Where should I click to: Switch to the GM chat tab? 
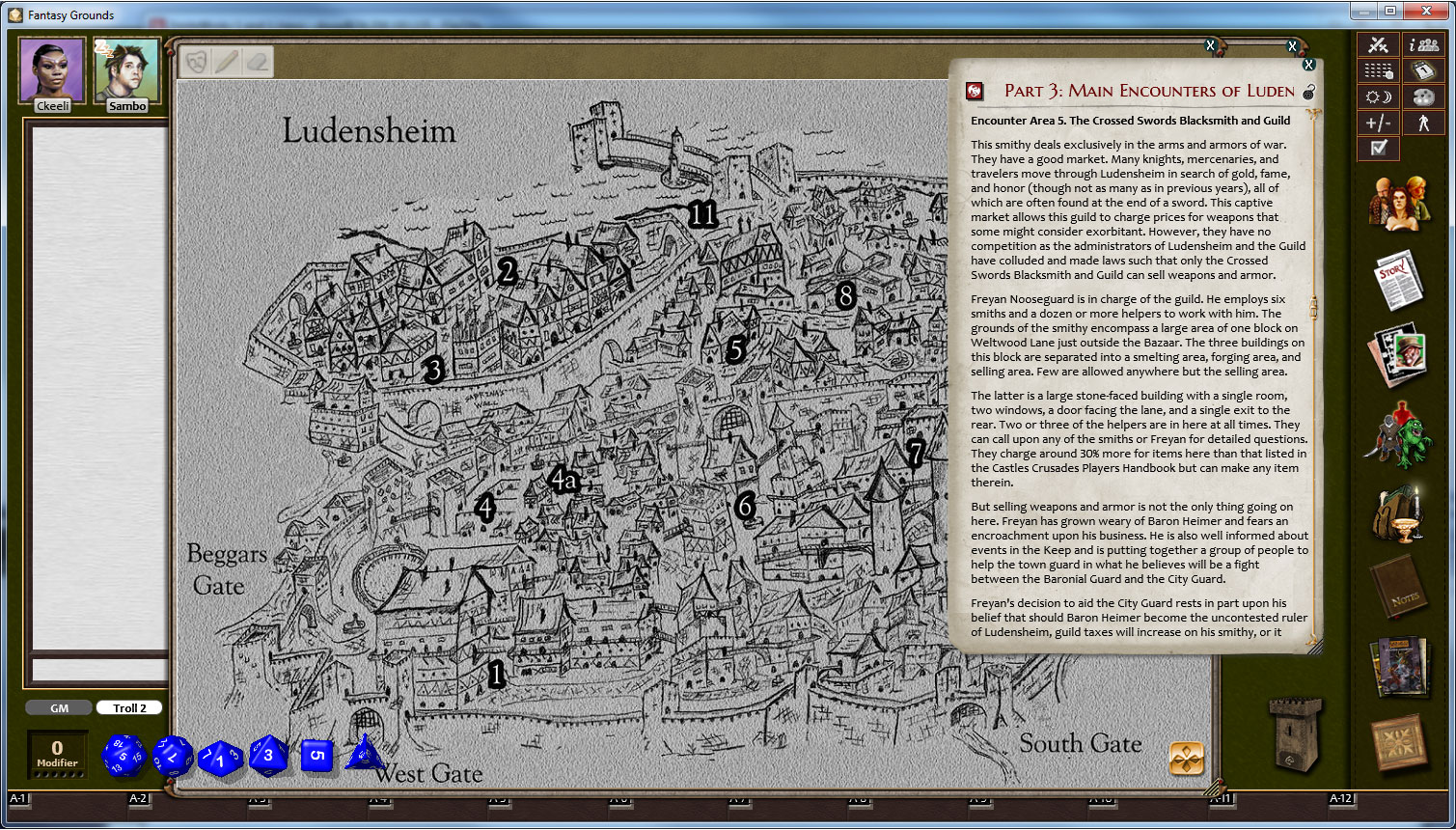[x=59, y=707]
